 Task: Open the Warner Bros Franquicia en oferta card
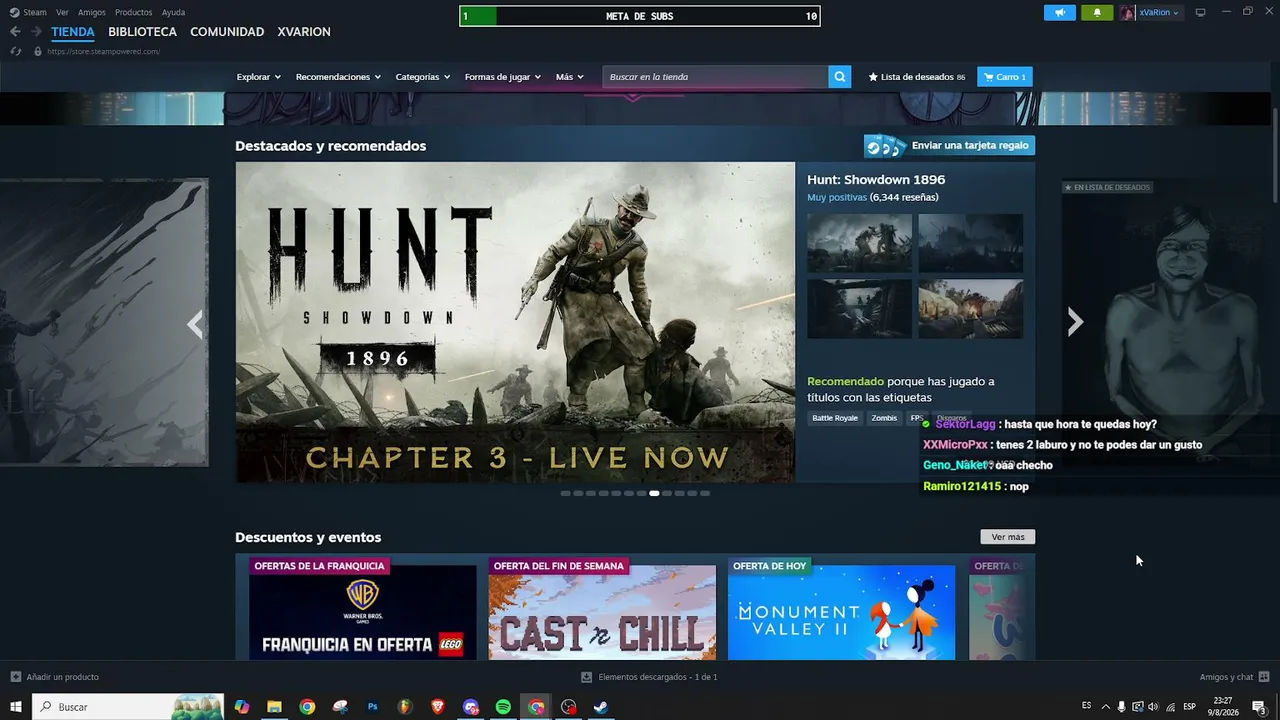coord(363,609)
